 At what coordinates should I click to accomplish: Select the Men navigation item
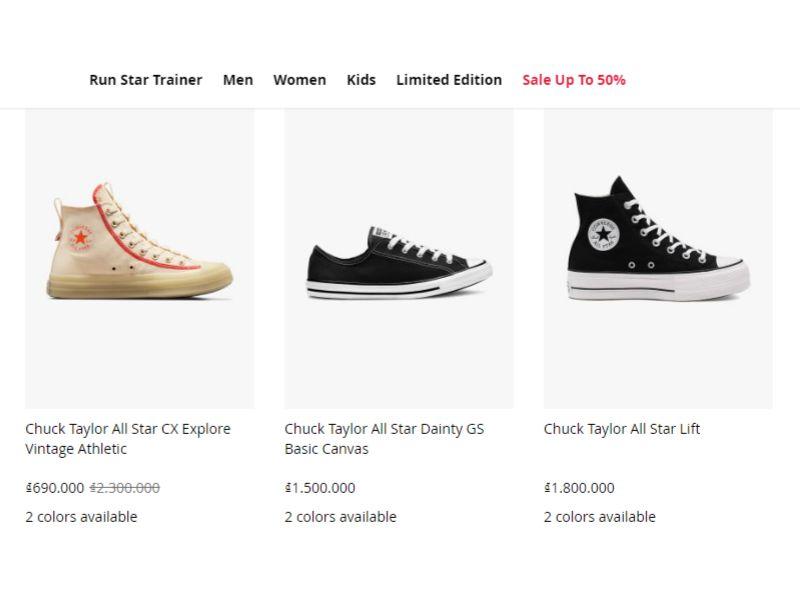click(238, 80)
